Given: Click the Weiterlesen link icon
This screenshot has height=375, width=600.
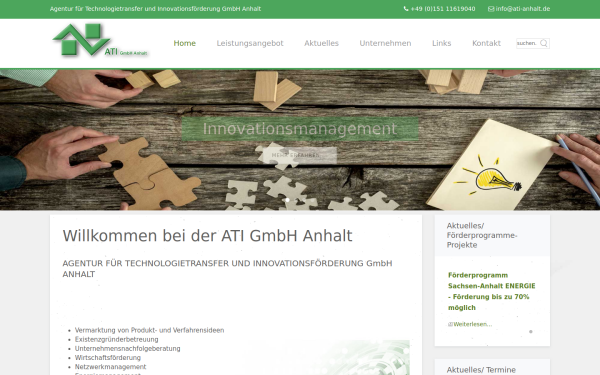Looking at the screenshot, I should (x=450, y=324).
